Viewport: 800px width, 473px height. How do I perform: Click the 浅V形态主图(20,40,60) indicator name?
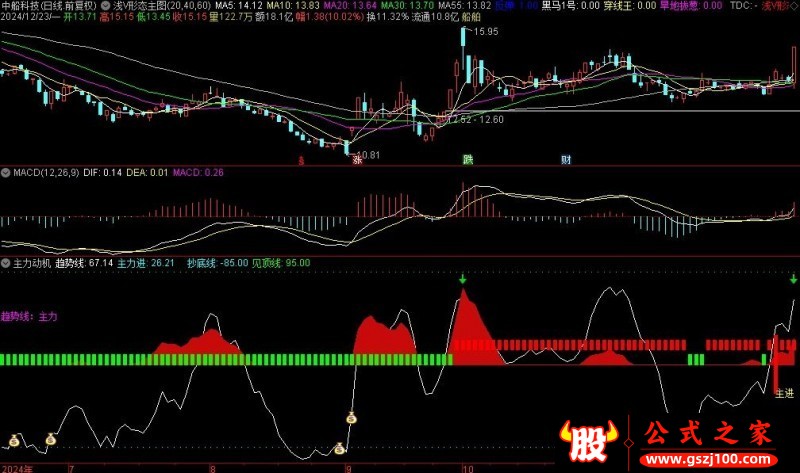pos(162,6)
